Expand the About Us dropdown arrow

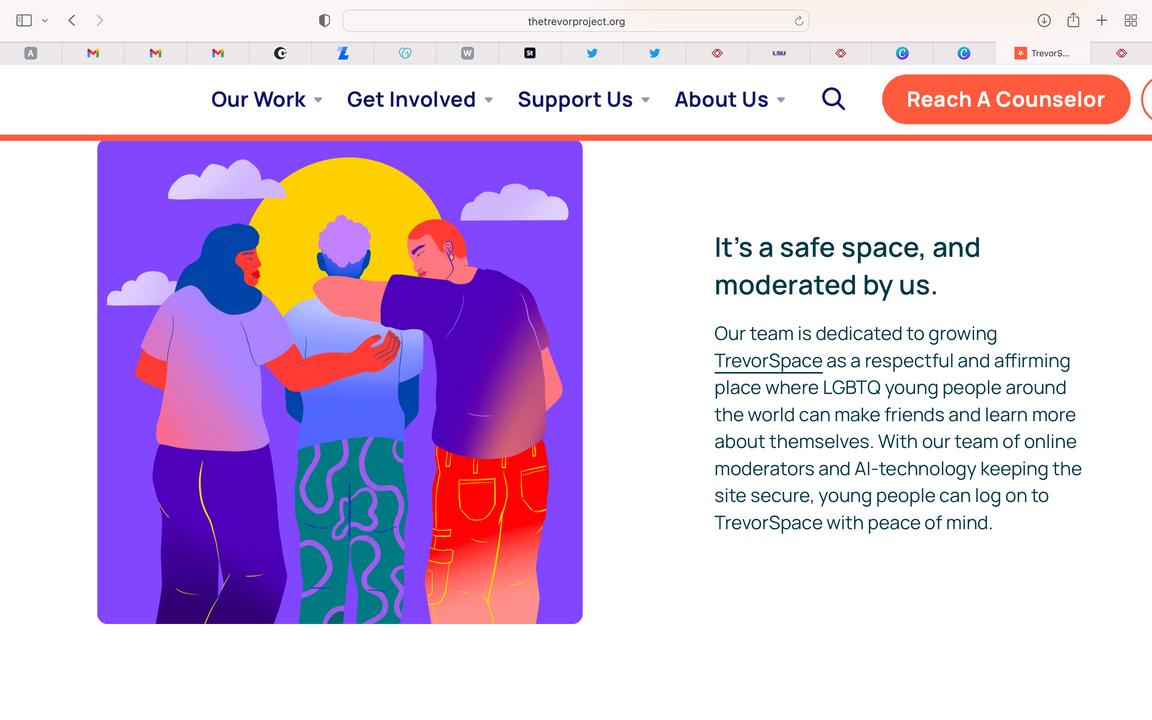click(x=781, y=100)
